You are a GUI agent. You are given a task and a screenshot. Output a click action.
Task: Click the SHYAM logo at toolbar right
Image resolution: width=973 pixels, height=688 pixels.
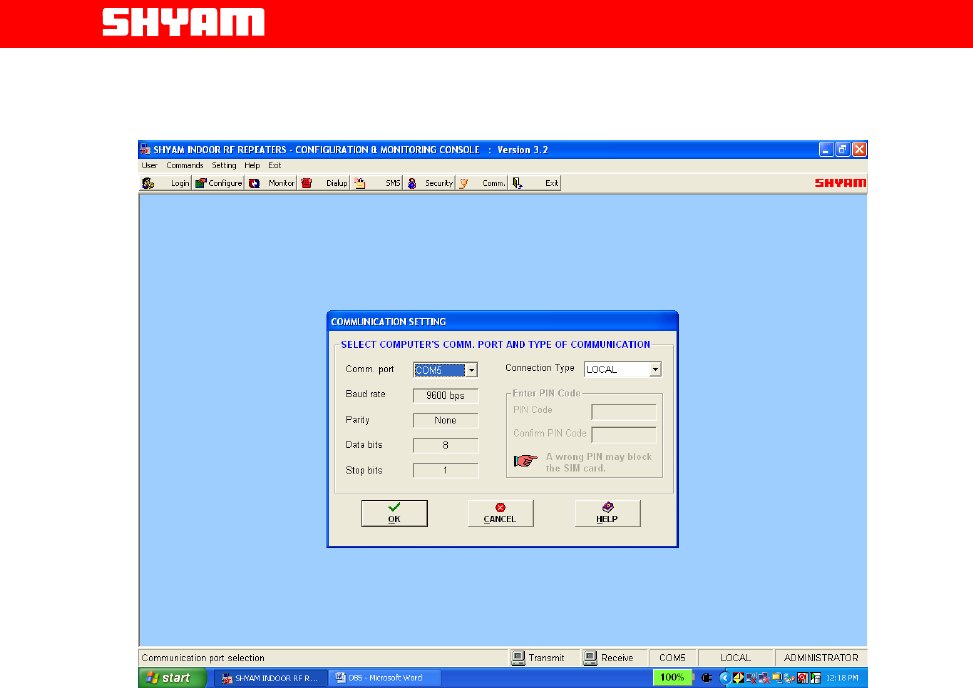tap(840, 183)
